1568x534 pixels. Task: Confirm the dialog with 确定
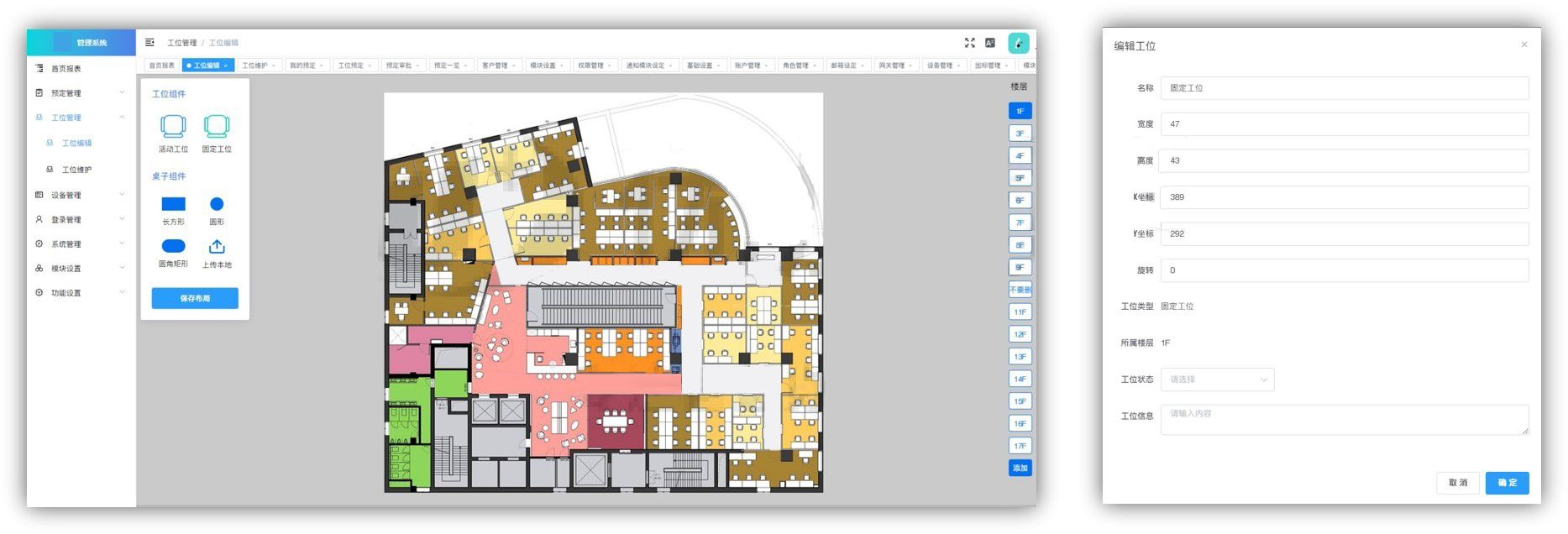[x=1507, y=483]
